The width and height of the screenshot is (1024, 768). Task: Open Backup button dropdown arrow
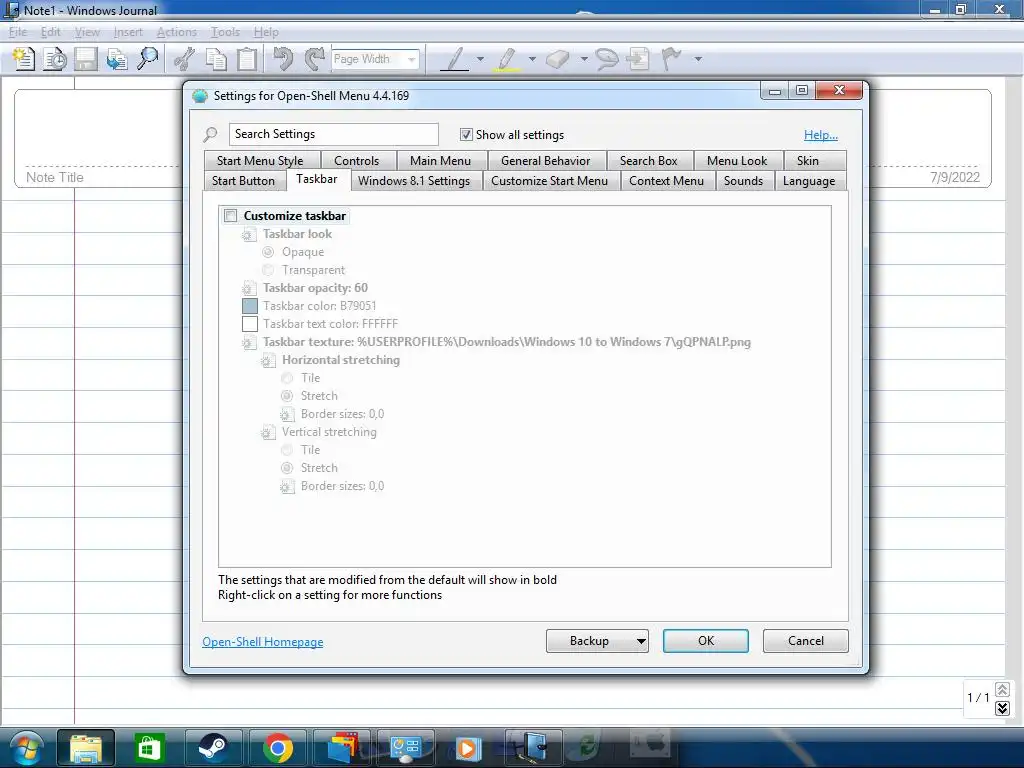641,641
